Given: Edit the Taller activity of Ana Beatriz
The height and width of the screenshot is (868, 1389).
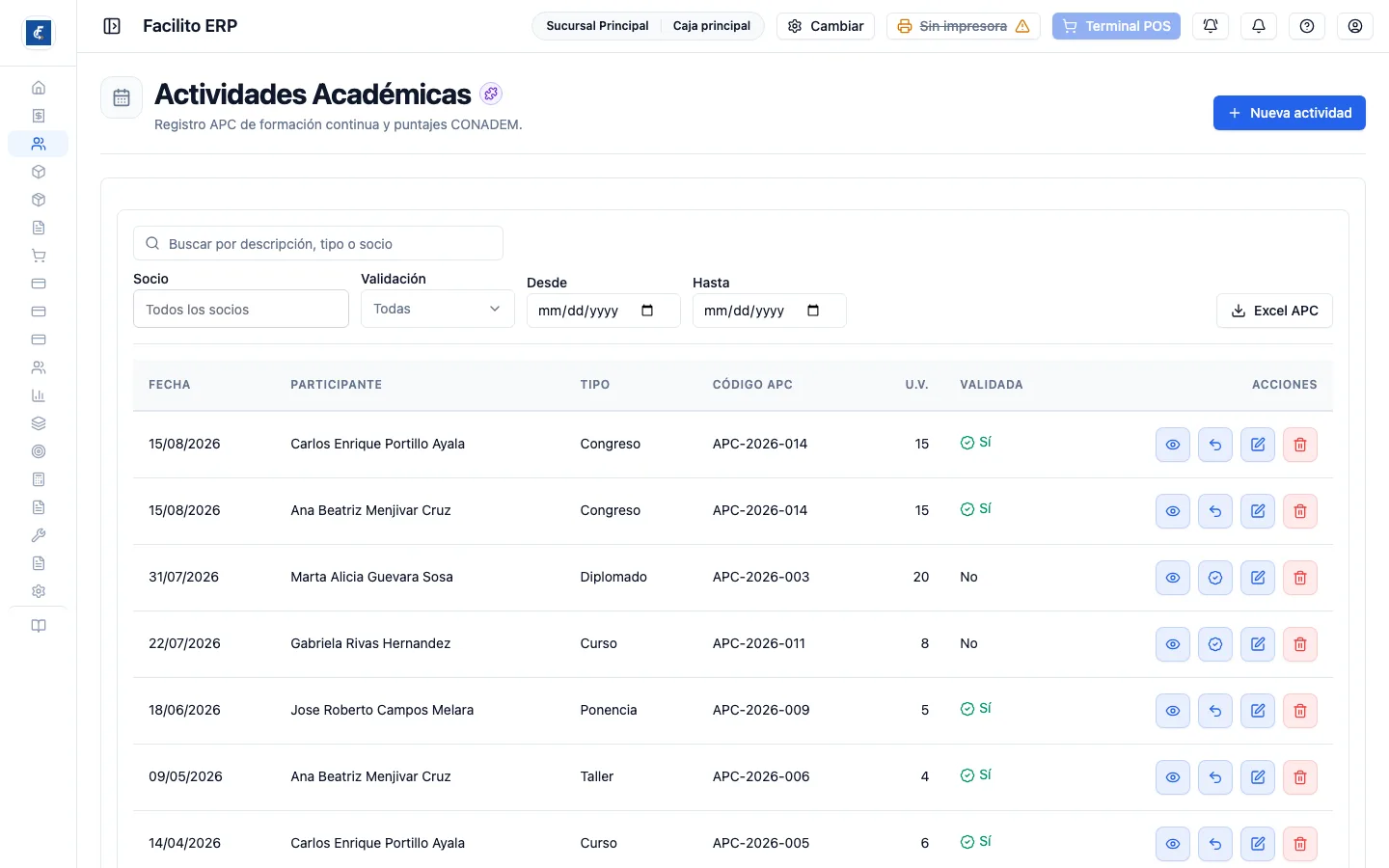Looking at the screenshot, I should 1258,777.
